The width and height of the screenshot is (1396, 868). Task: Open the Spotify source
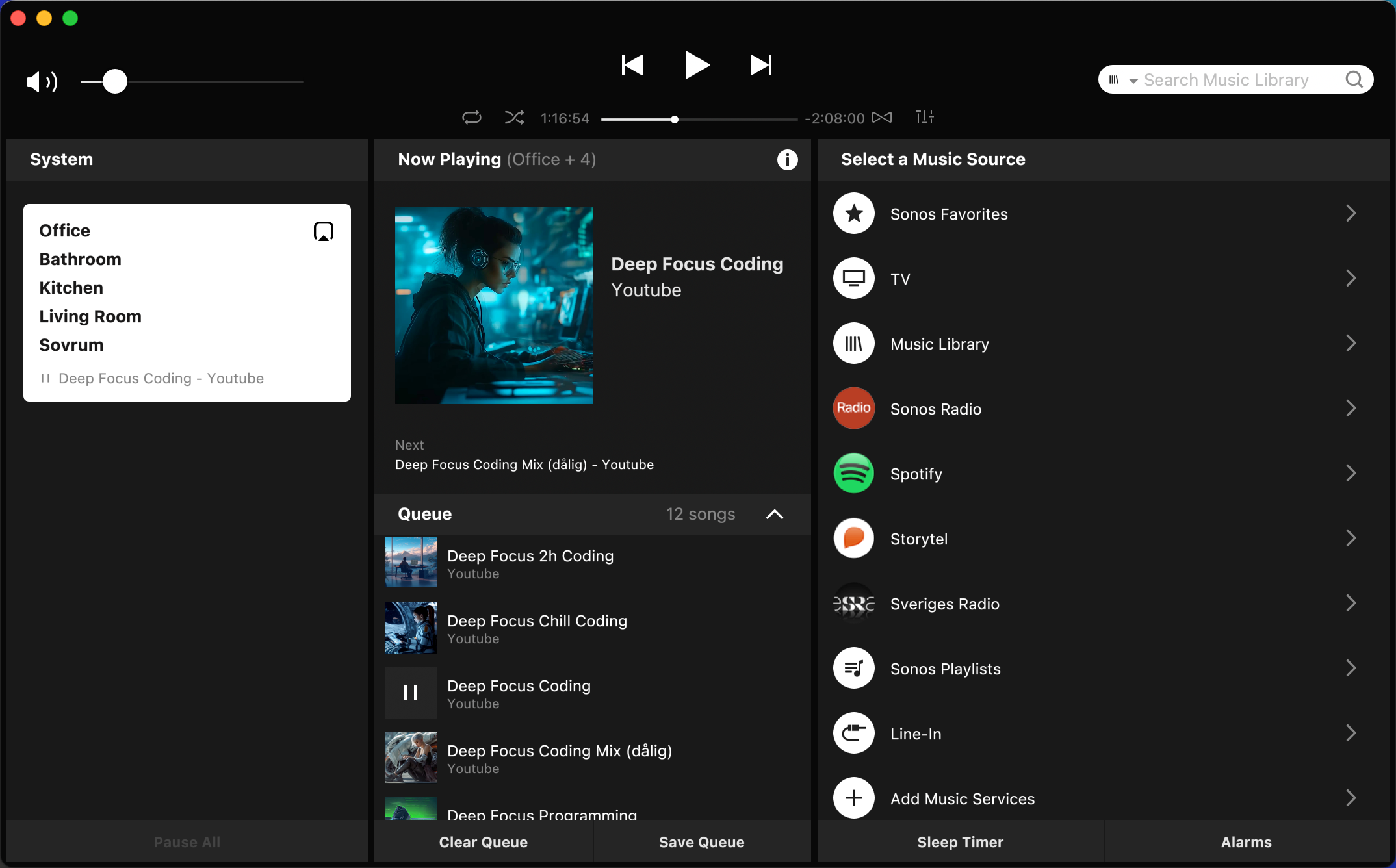(1103, 473)
